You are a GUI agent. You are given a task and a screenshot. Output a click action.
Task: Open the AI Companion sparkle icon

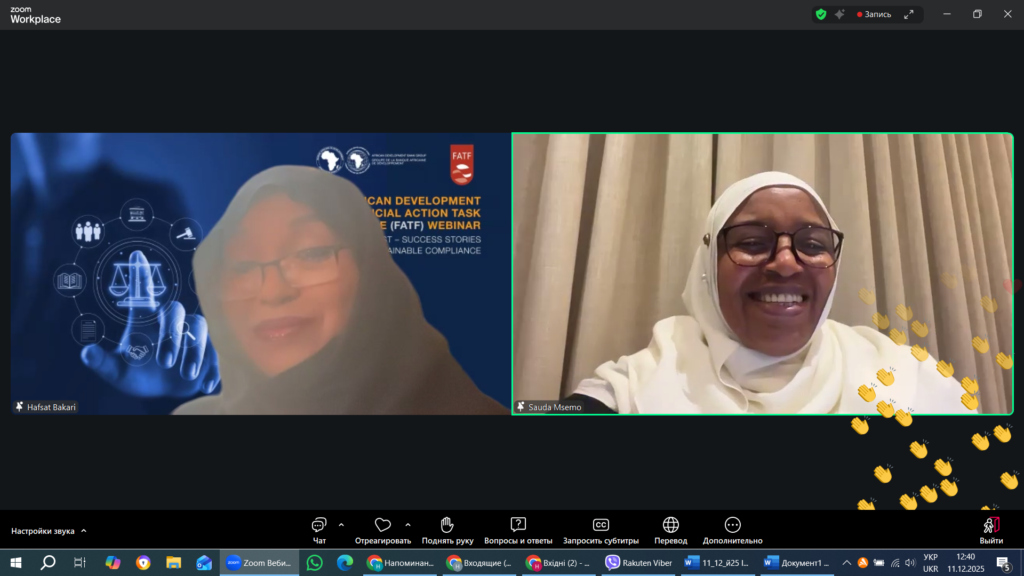(x=840, y=14)
